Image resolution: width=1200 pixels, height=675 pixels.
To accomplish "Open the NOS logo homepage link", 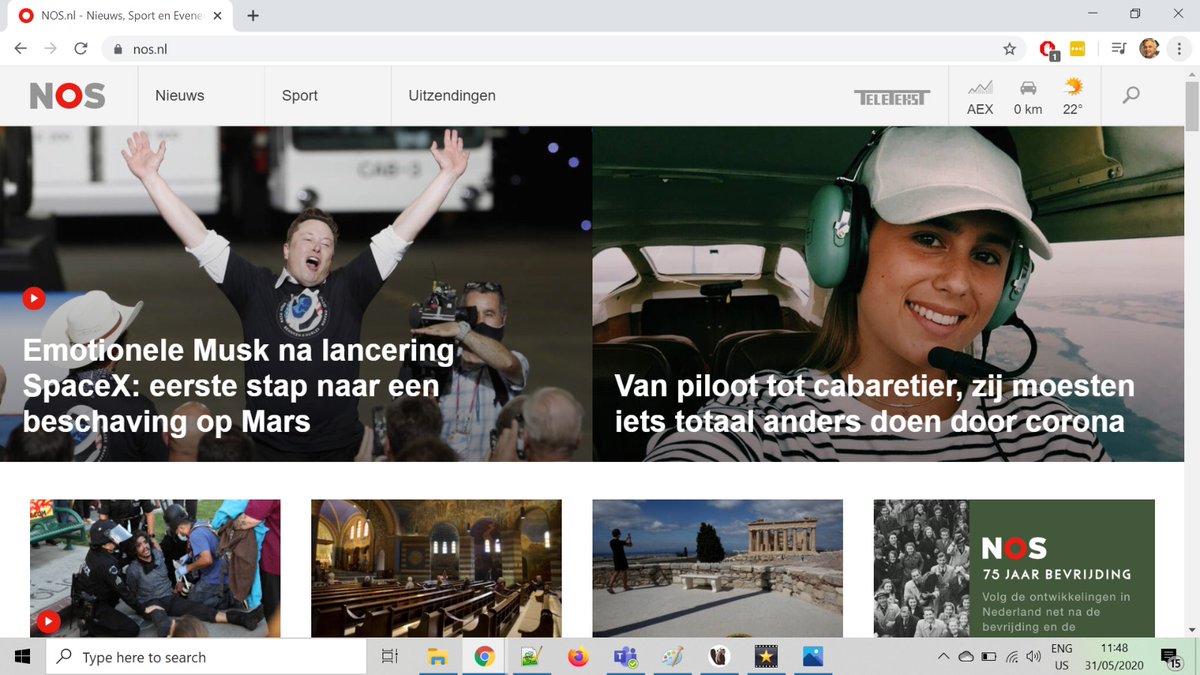I will click(x=67, y=96).
